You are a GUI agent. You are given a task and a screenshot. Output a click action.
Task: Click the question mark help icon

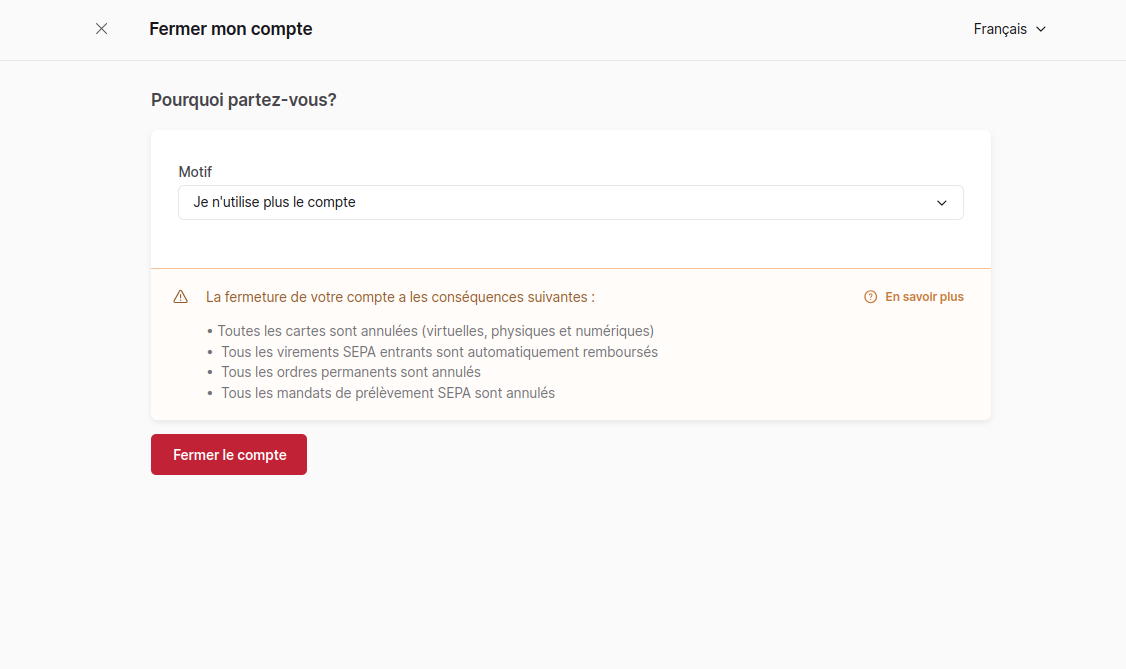tap(870, 297)
